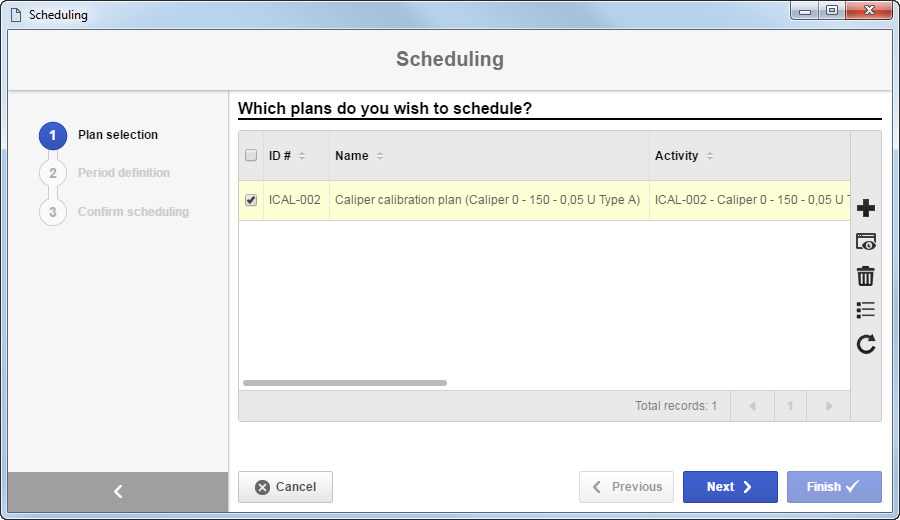Go to next page of records
900x520 pixels.
click(828, 406)
